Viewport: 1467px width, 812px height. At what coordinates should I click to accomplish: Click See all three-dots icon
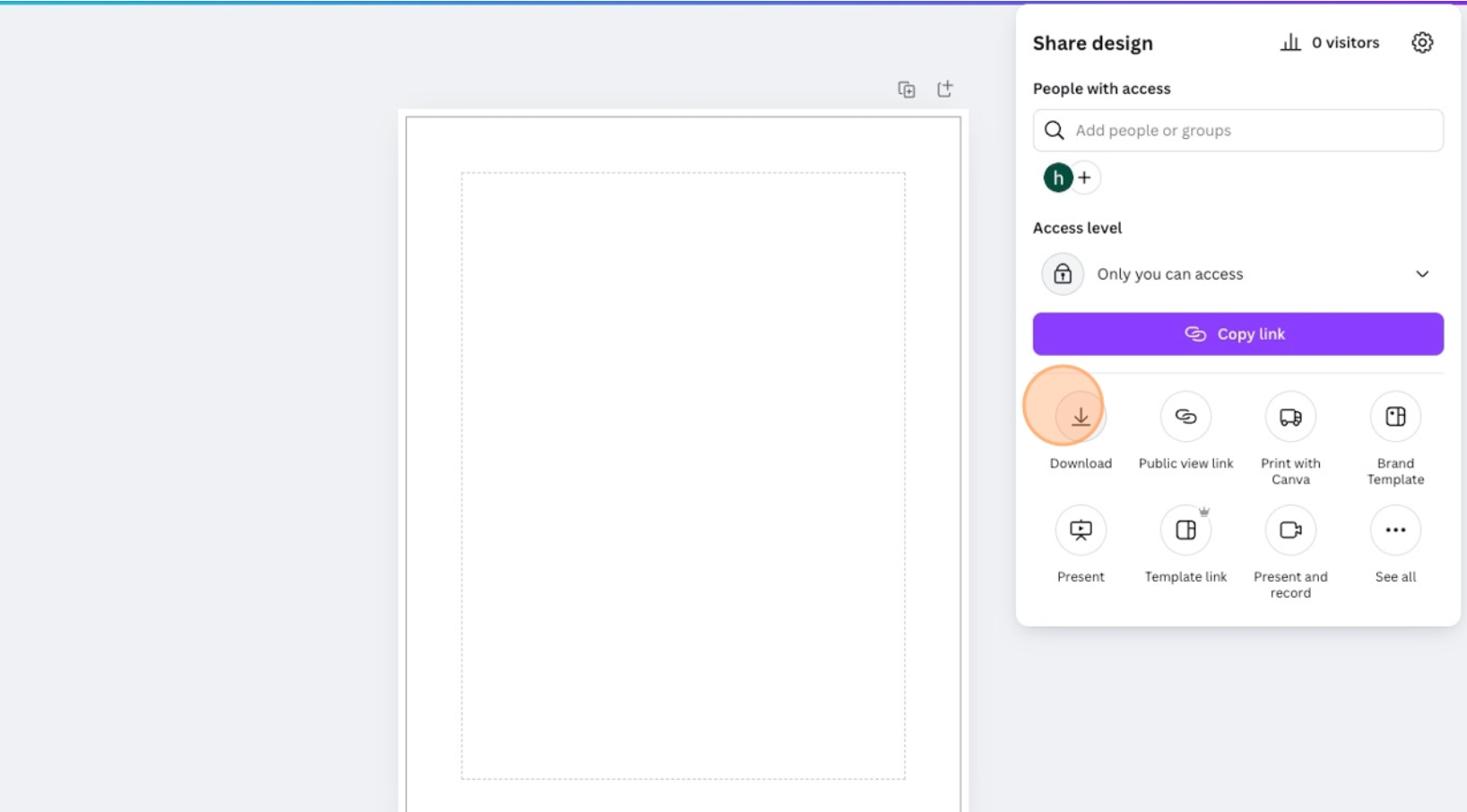pos(1395,530)
